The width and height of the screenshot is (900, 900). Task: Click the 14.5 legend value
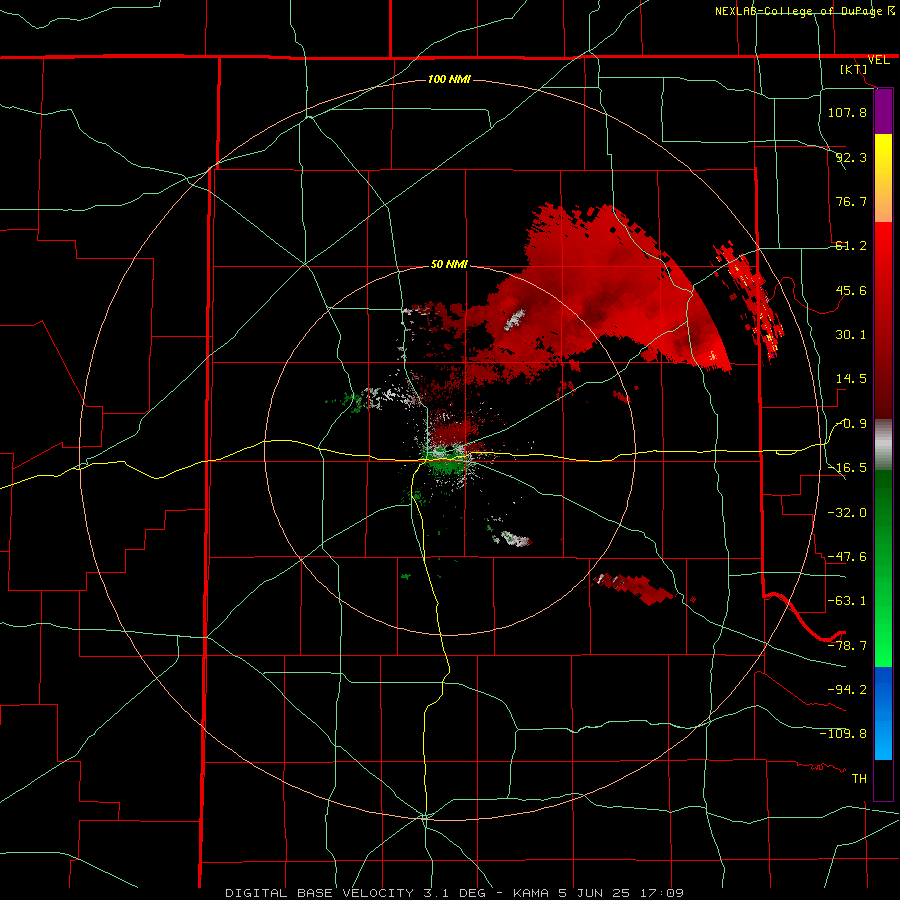851,379
